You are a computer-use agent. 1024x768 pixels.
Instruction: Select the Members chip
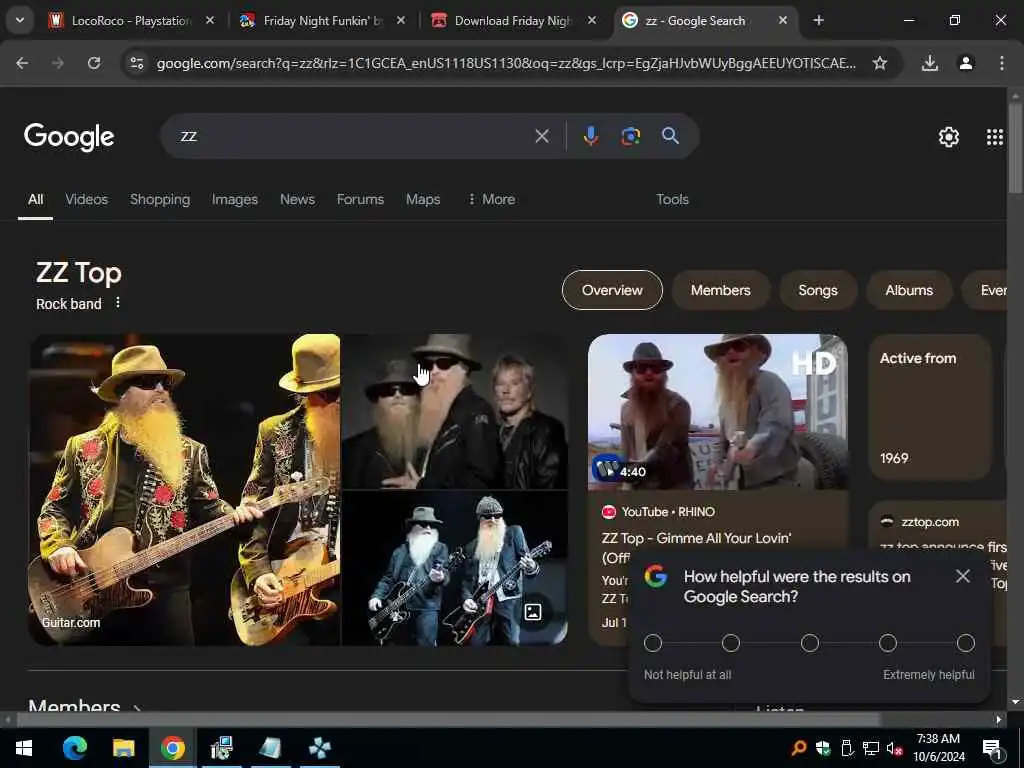pyautogui.click(x=720, y=290)
